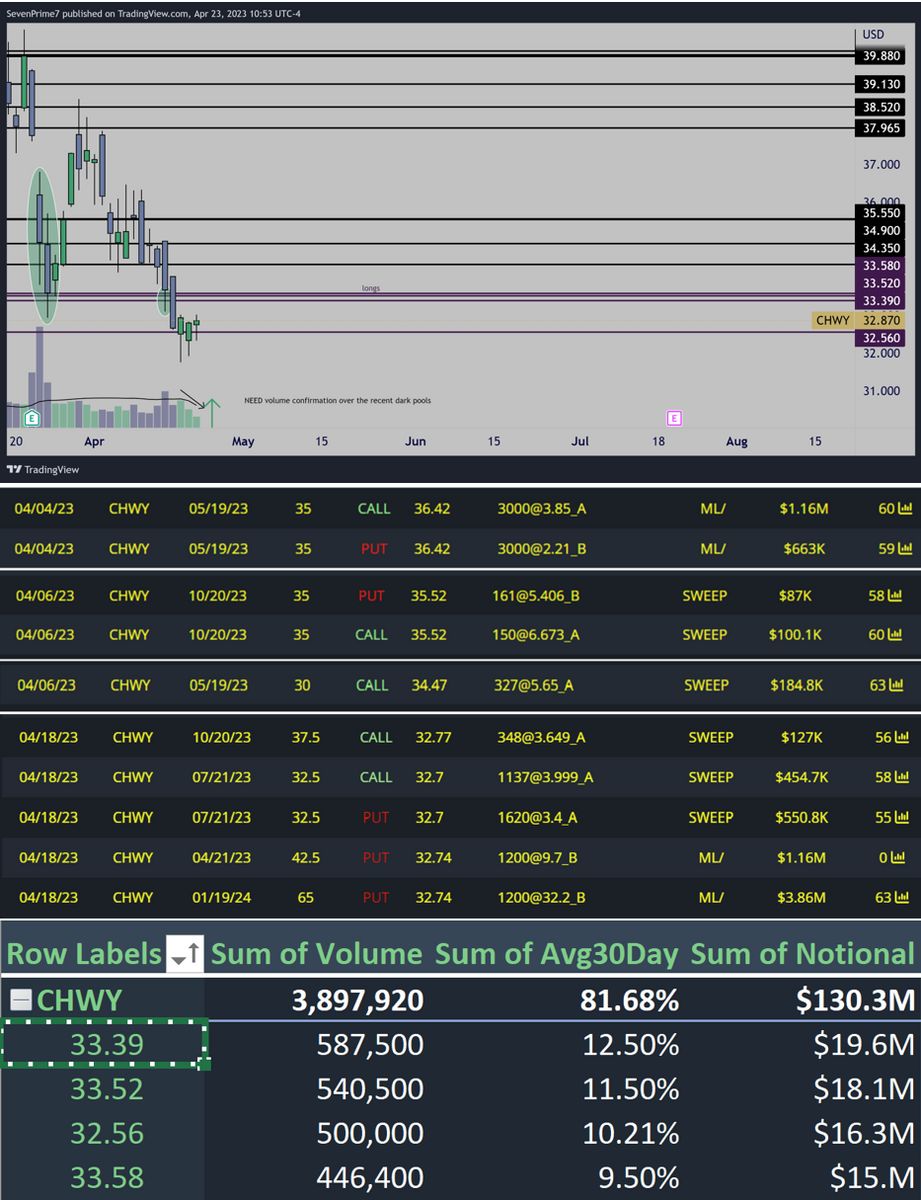Click the May label on time axis
Image resolution: width=921 pixels, height=1200 pixels.
243,441
